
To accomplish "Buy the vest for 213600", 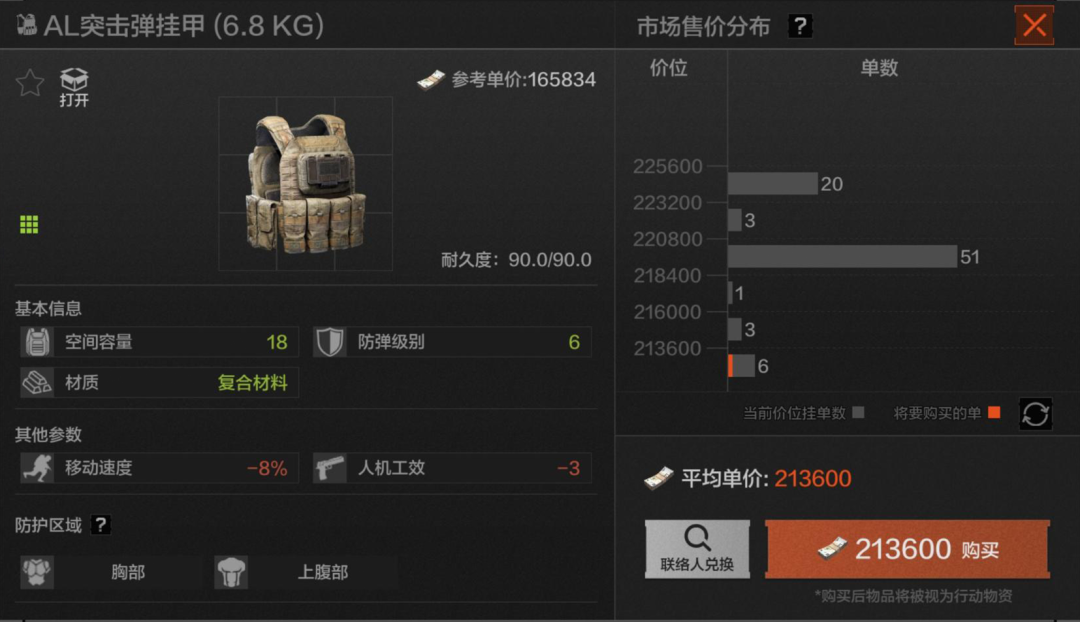I will click(x=907, y=549).
